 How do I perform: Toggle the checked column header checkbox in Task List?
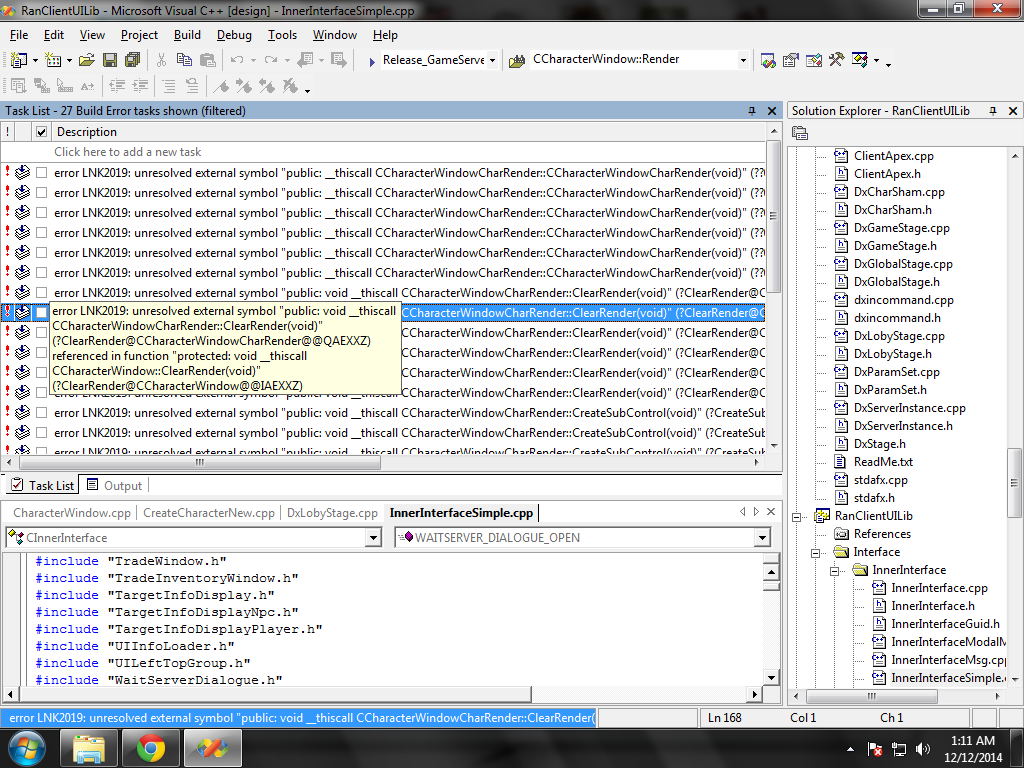click(x=41, y=132)
